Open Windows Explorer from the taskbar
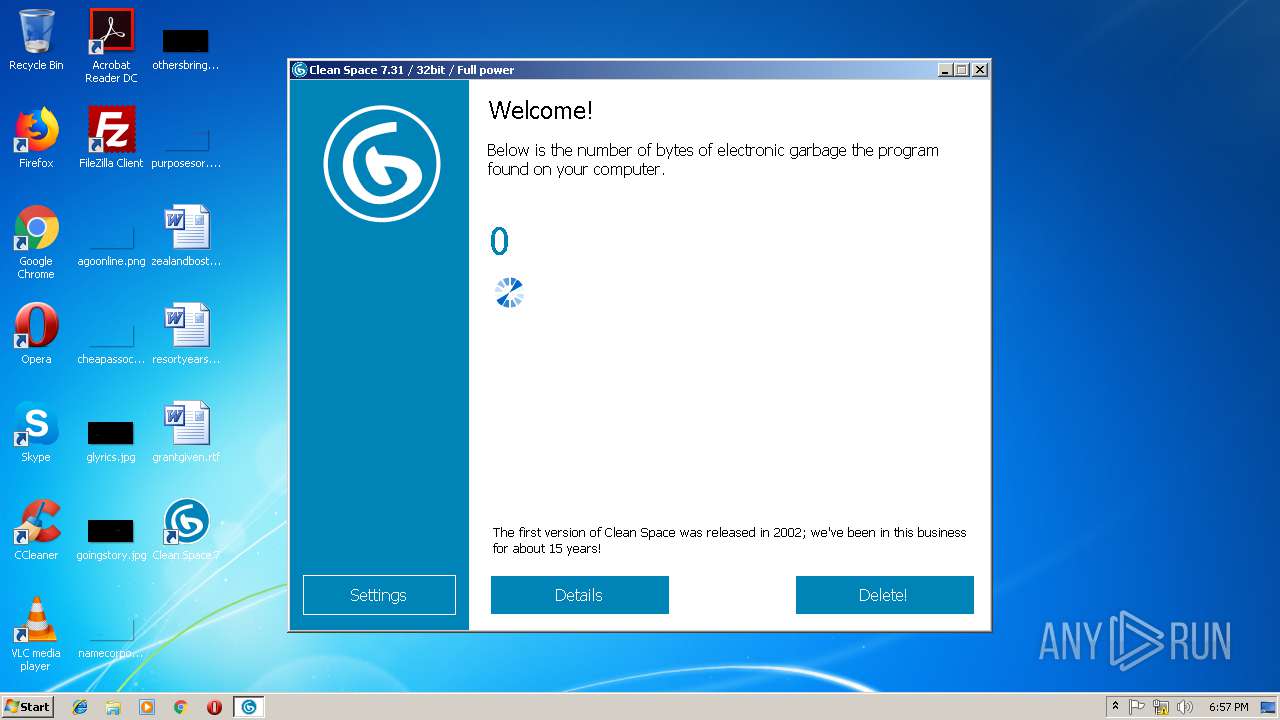This screenshot has height=720, width=1280. 113,707
